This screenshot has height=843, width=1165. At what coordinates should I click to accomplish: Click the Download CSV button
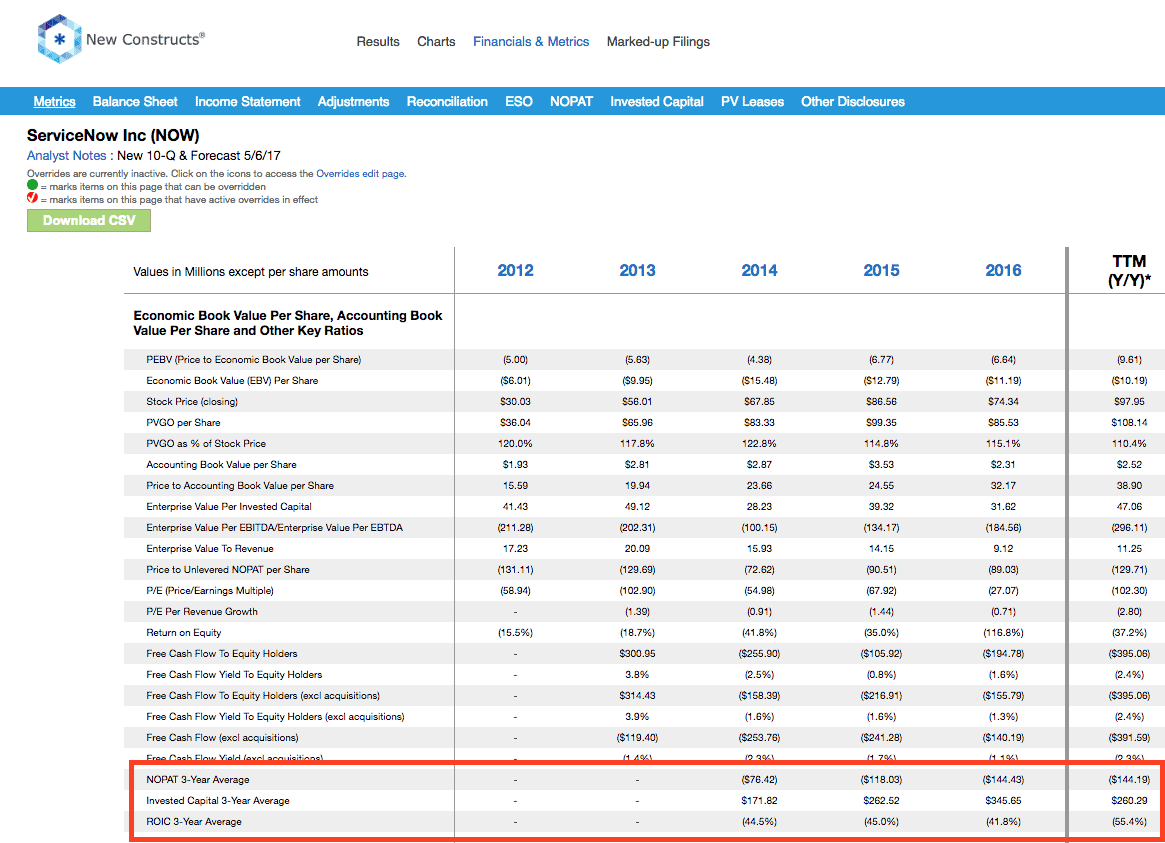(89, 221)
